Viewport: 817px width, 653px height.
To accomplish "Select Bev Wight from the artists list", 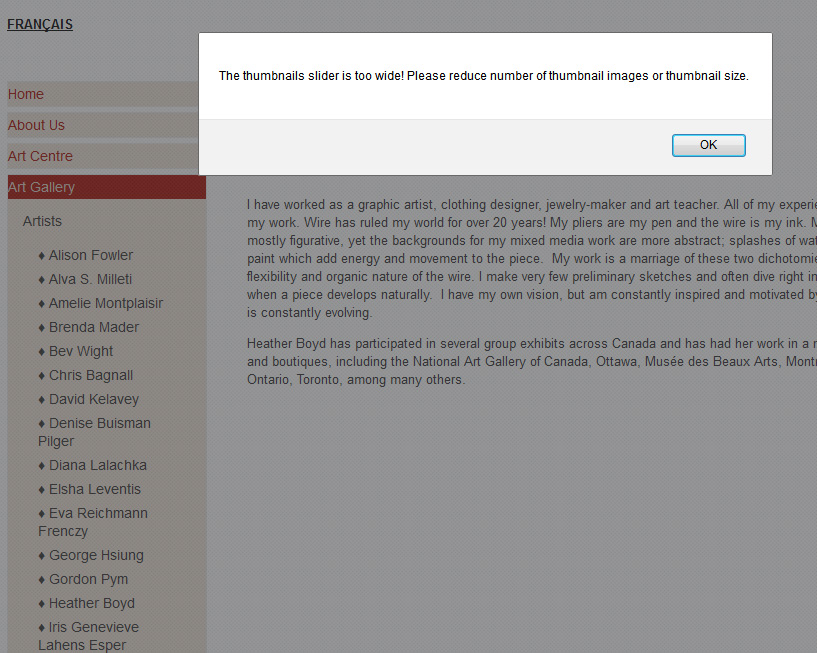I will (76, 351).
